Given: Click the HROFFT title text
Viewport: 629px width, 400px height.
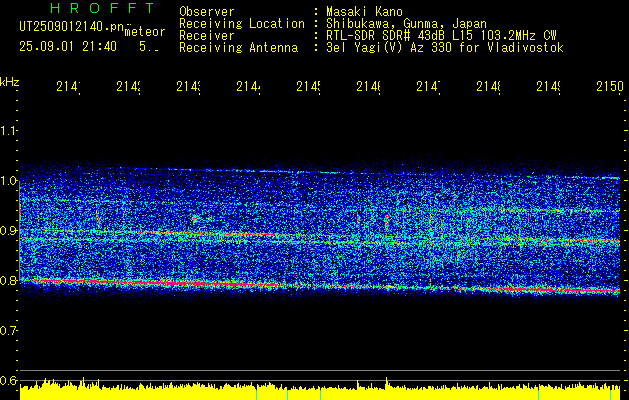Looking at the screenshot, I should coord(103,8).
